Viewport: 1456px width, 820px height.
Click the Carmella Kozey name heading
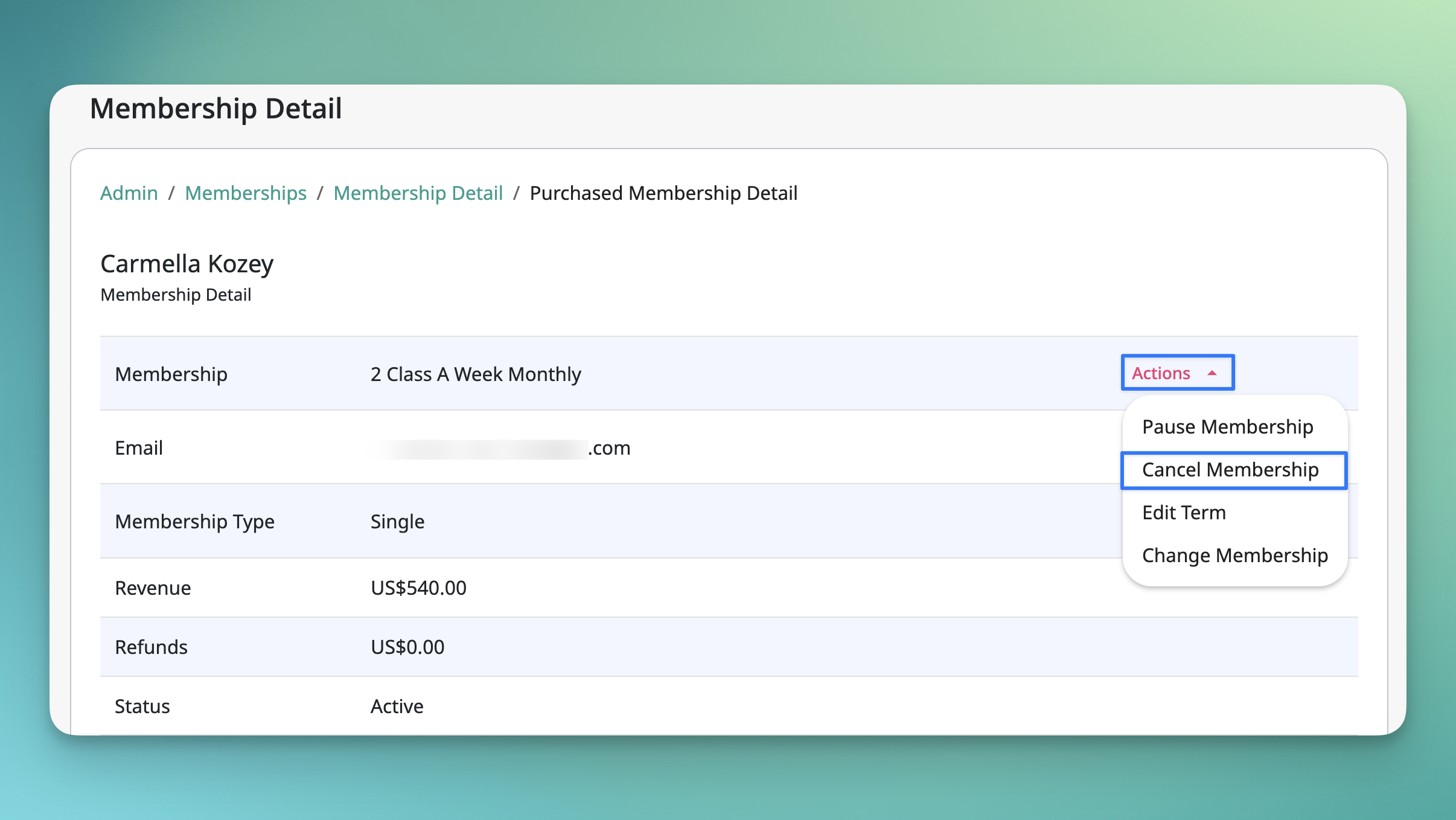[187, 264]
